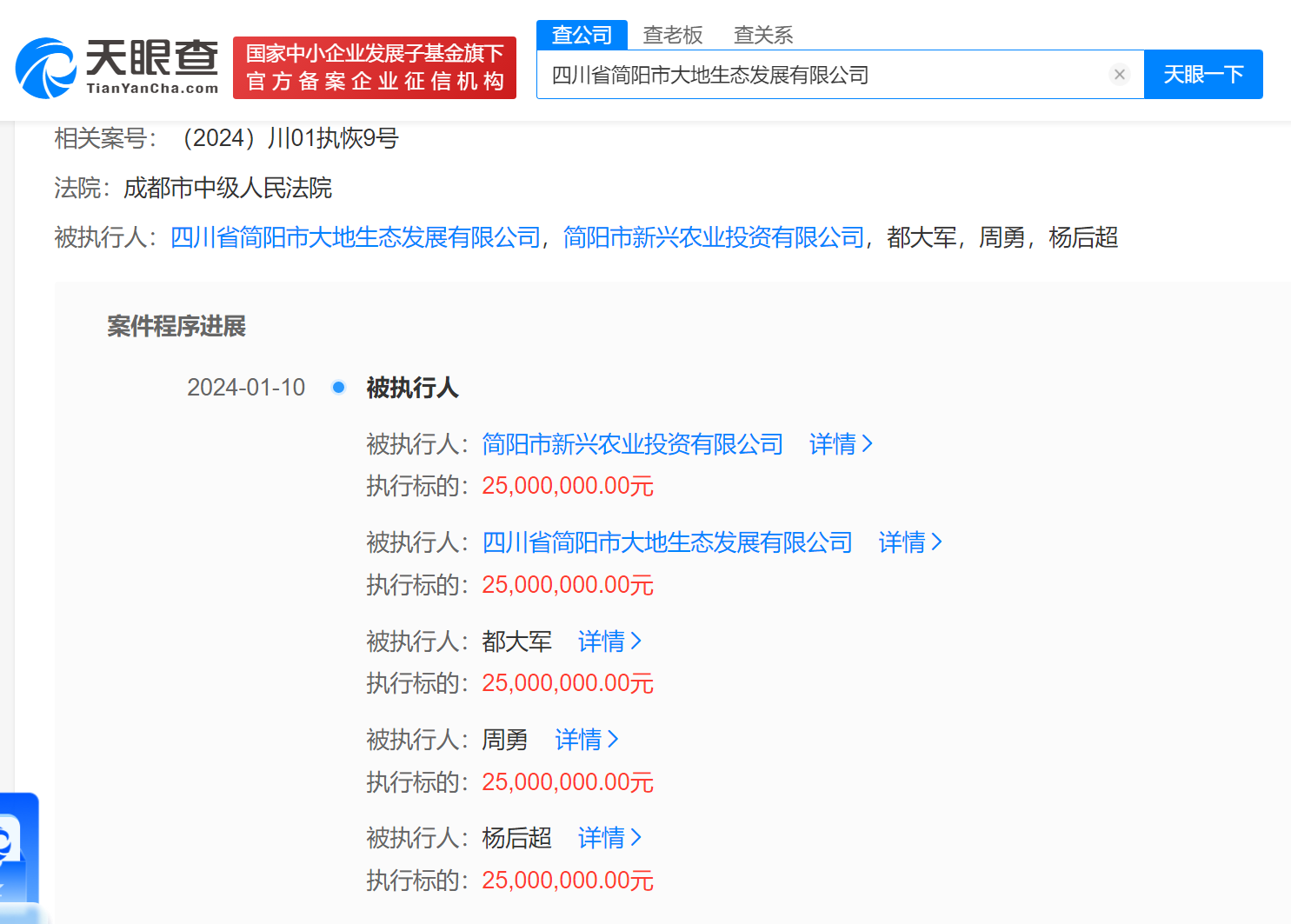Select the 查公司 tab
1291x924 pixels.
(582, 35)
